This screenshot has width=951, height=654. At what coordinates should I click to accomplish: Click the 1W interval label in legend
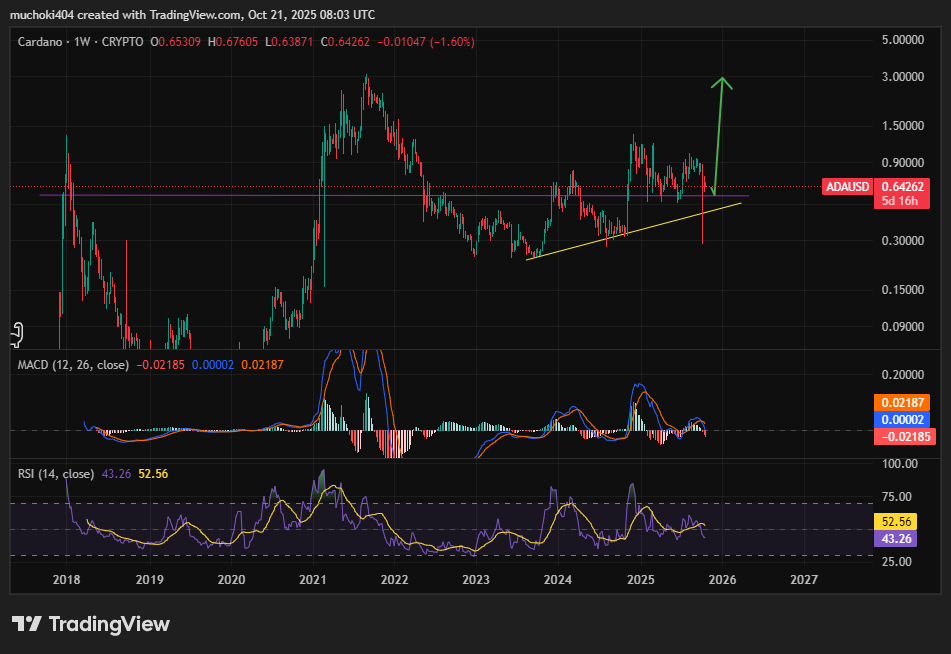(x=83, y=42)
